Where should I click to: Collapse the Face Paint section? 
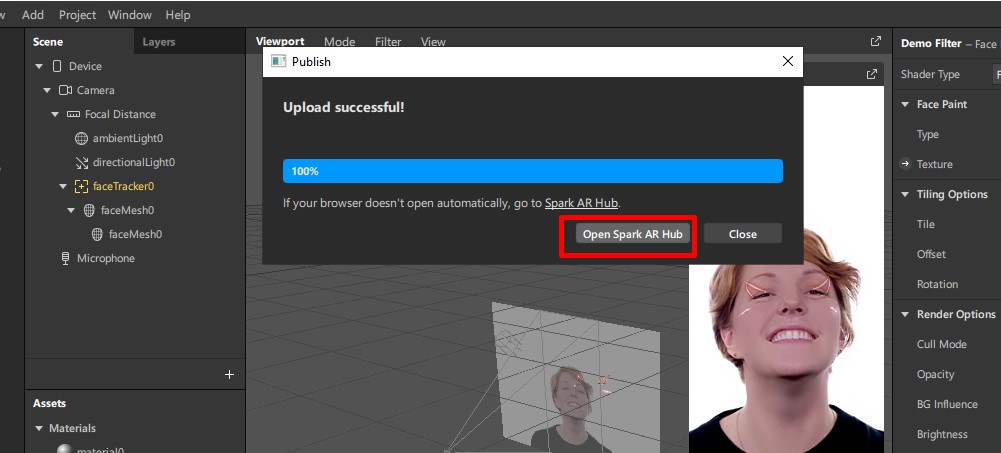pyautogui.click(x=905, y=104)
